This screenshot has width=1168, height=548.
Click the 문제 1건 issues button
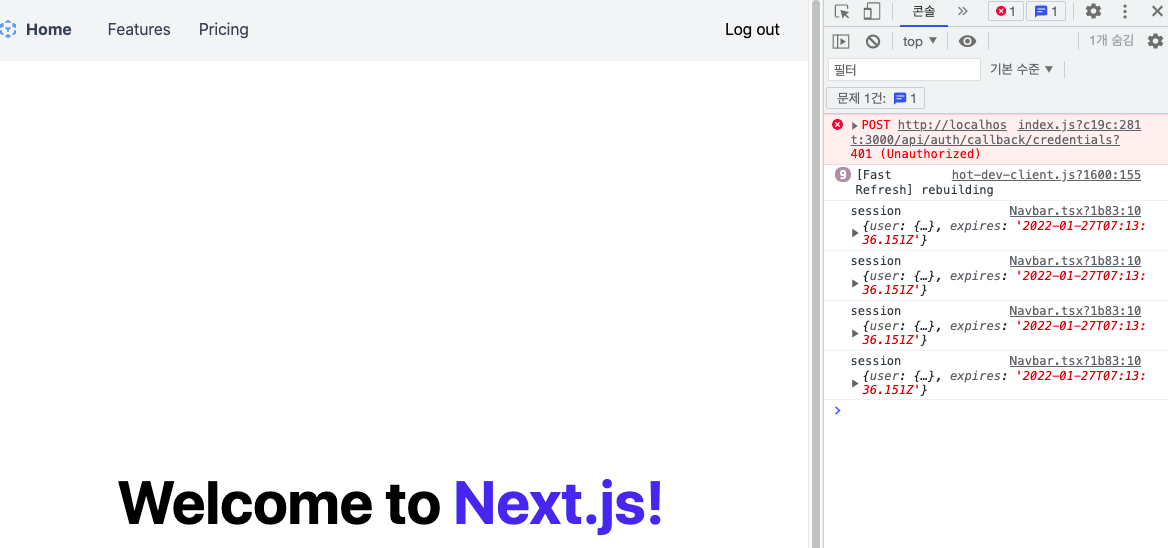(875, 98)
